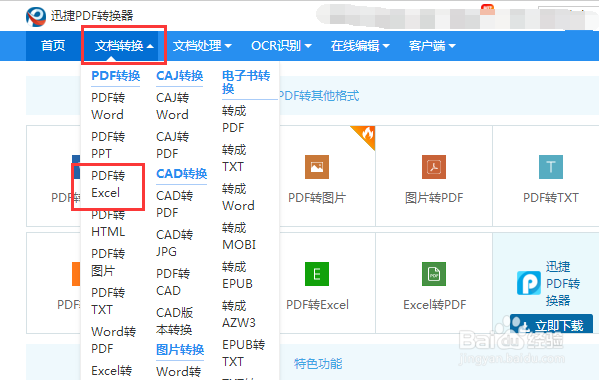Viewport: 599px width, 380px height.
Task: Expand the 文档处理 dropdown
Action: point(202,46)
